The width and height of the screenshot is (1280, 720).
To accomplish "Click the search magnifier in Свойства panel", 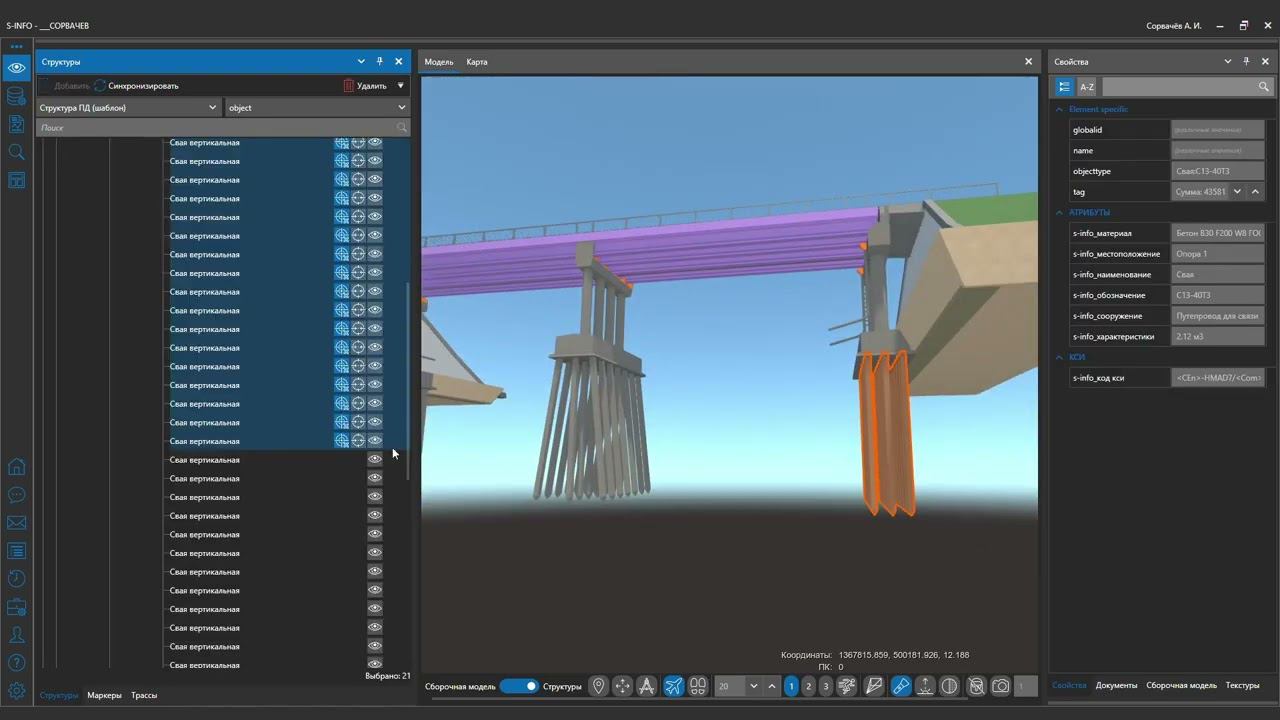I will (x=1263, y=87).
